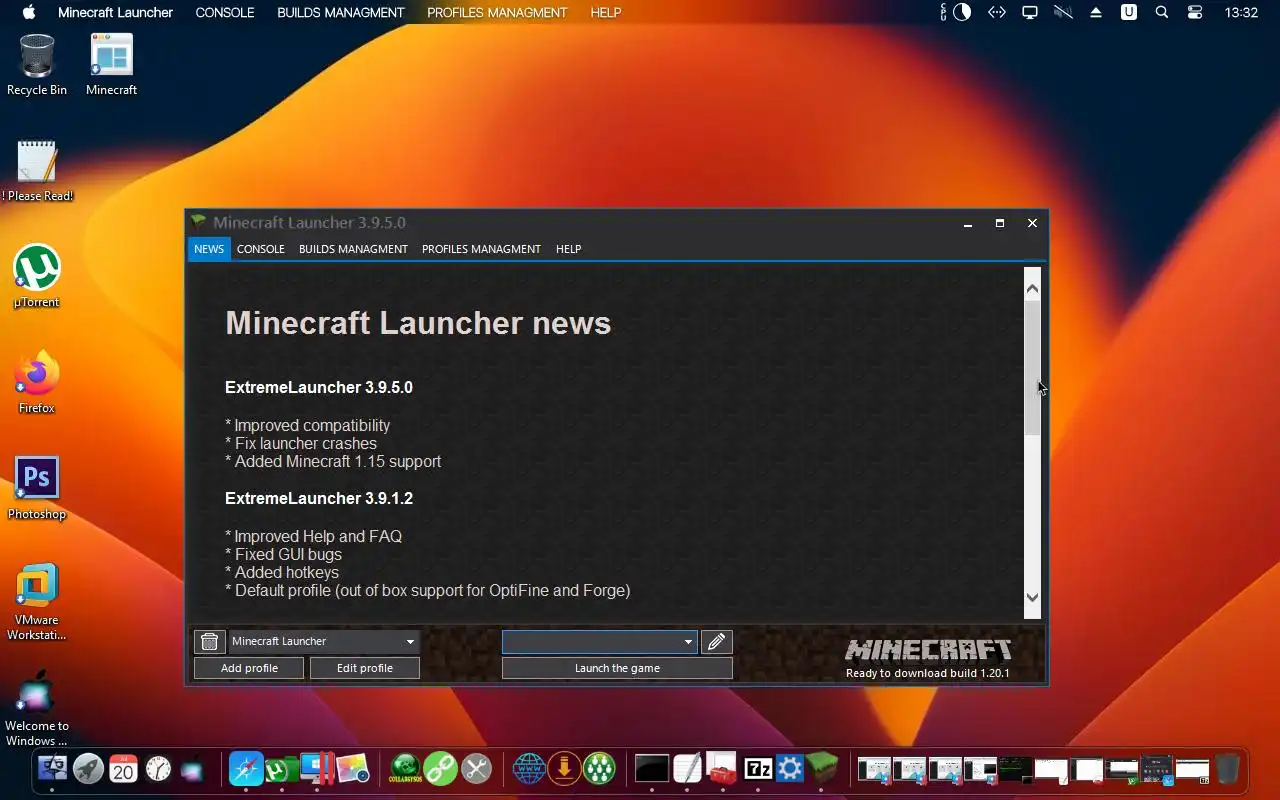This screenshot has width=1280, height=800.
Task: Expand the Minecraft Launcher profile dropdown
Action: 410,642
